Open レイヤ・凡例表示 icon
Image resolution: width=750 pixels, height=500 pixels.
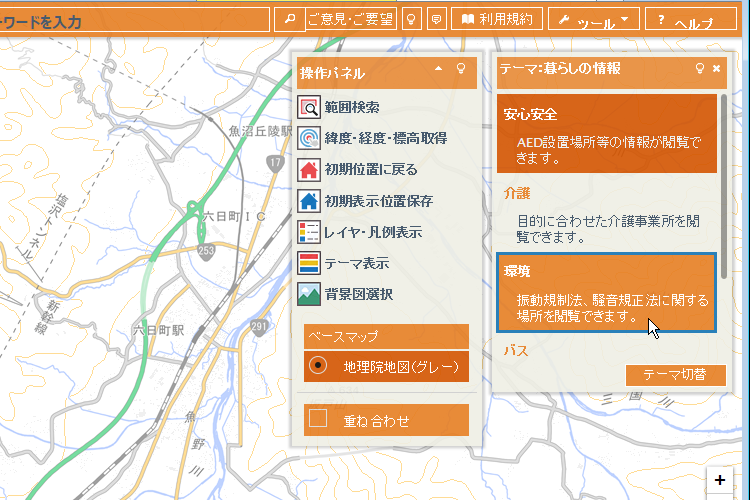click(309, 232)
